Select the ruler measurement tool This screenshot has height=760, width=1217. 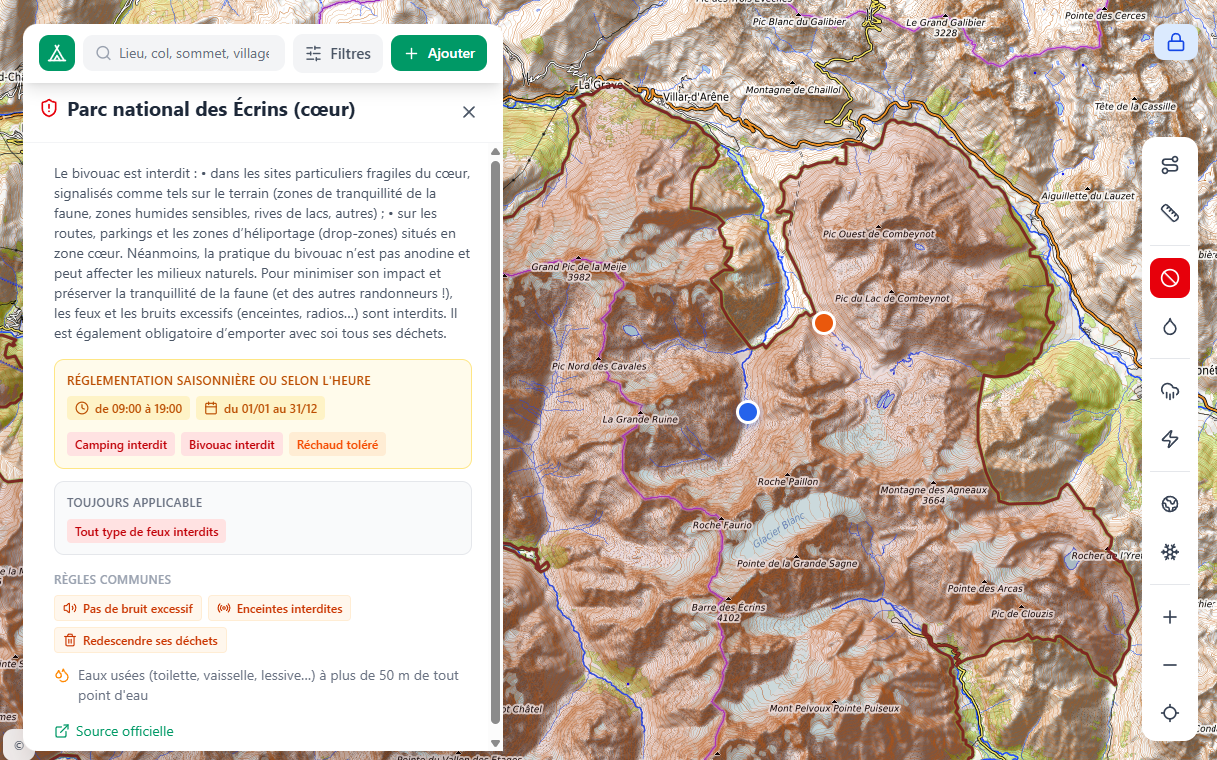(1170, 213)
